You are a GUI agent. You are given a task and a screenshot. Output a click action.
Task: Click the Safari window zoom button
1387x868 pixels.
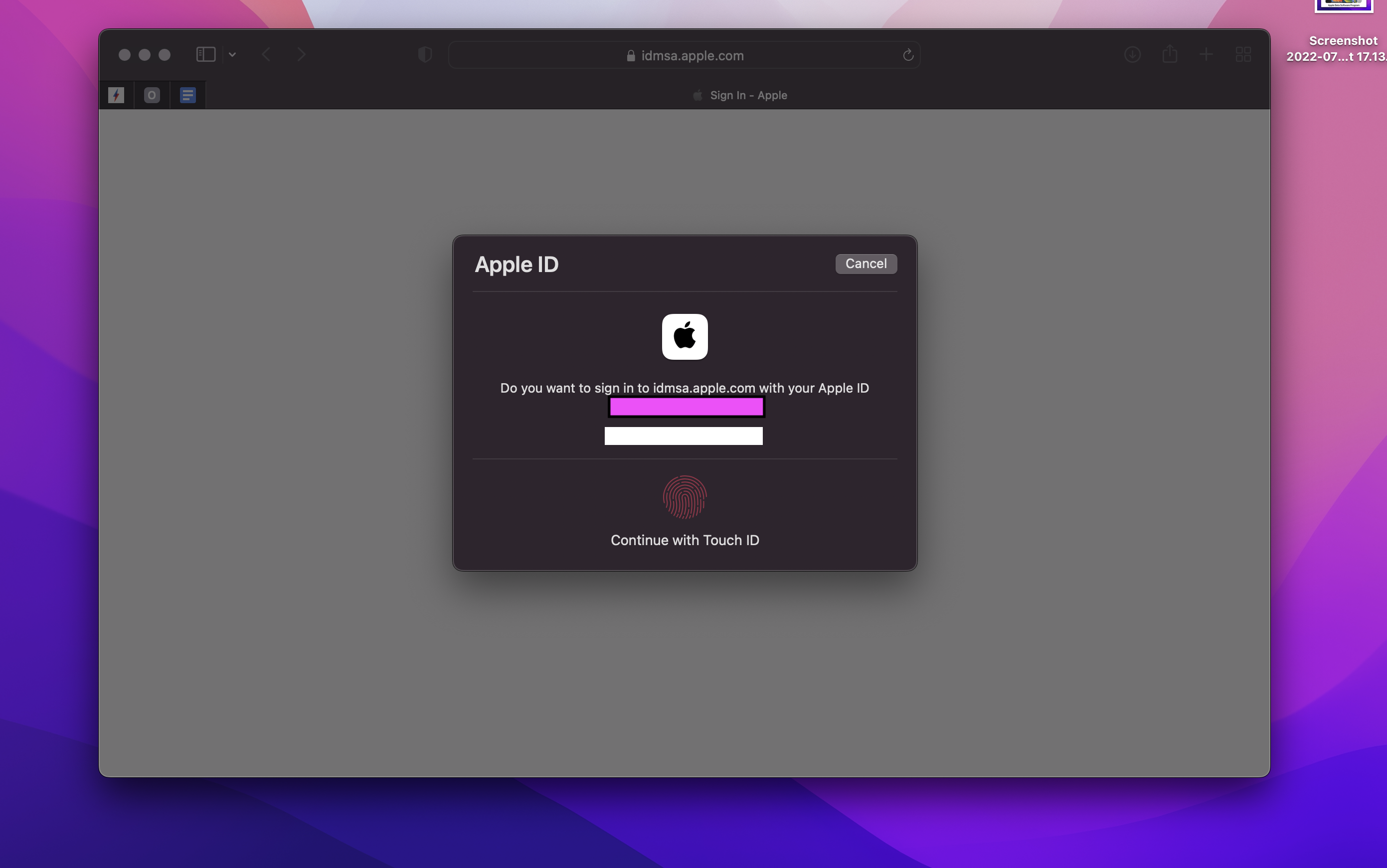(x=164, y=54)
